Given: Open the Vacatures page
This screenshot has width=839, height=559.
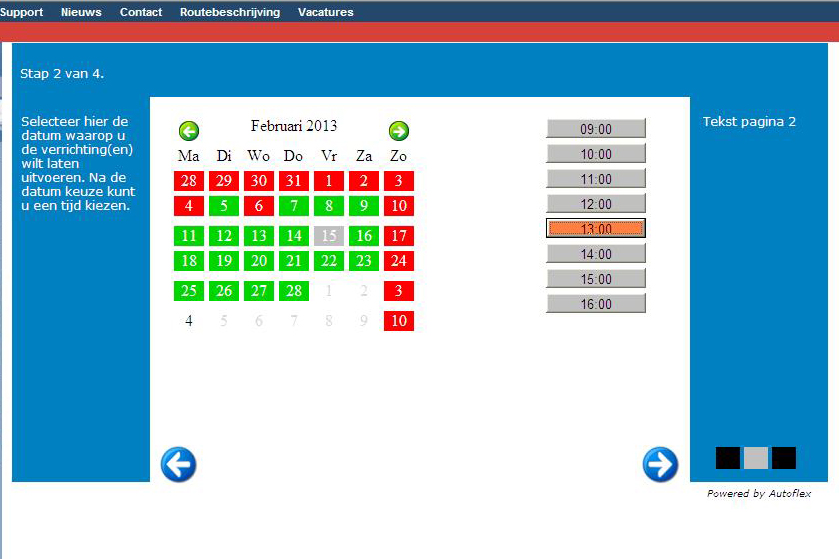Looking at the screenshot, I should click(x=326, y=12).
